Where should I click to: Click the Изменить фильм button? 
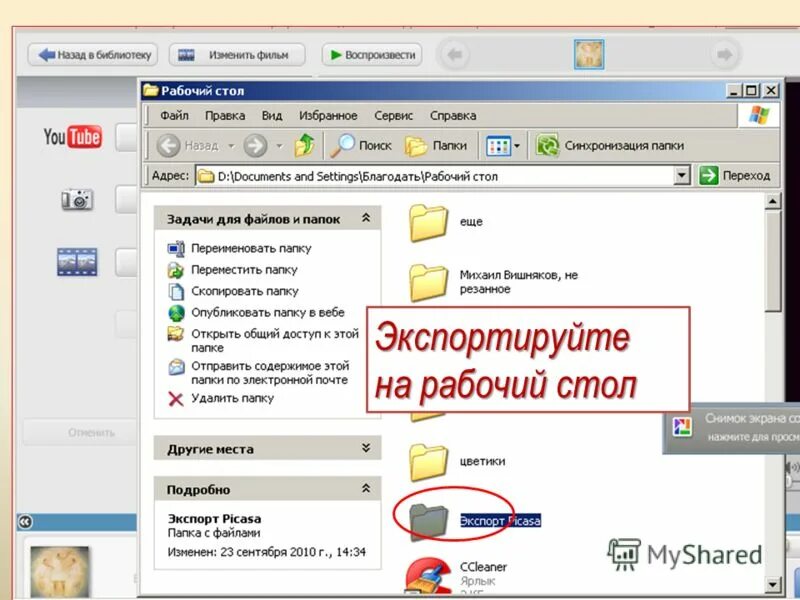[x=237, y=55]
